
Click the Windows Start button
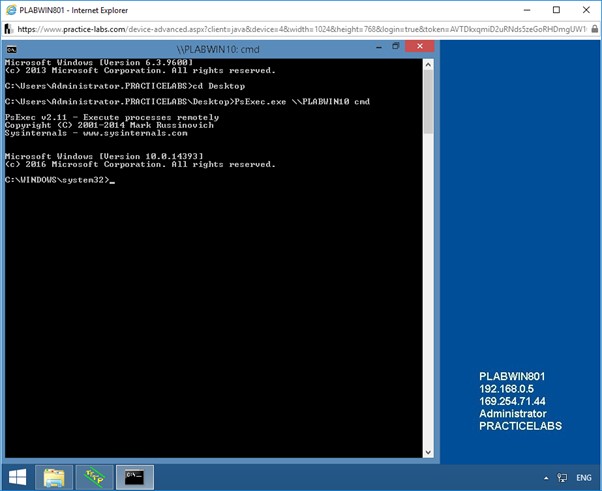pyautogui.click(x=17, y=478)
